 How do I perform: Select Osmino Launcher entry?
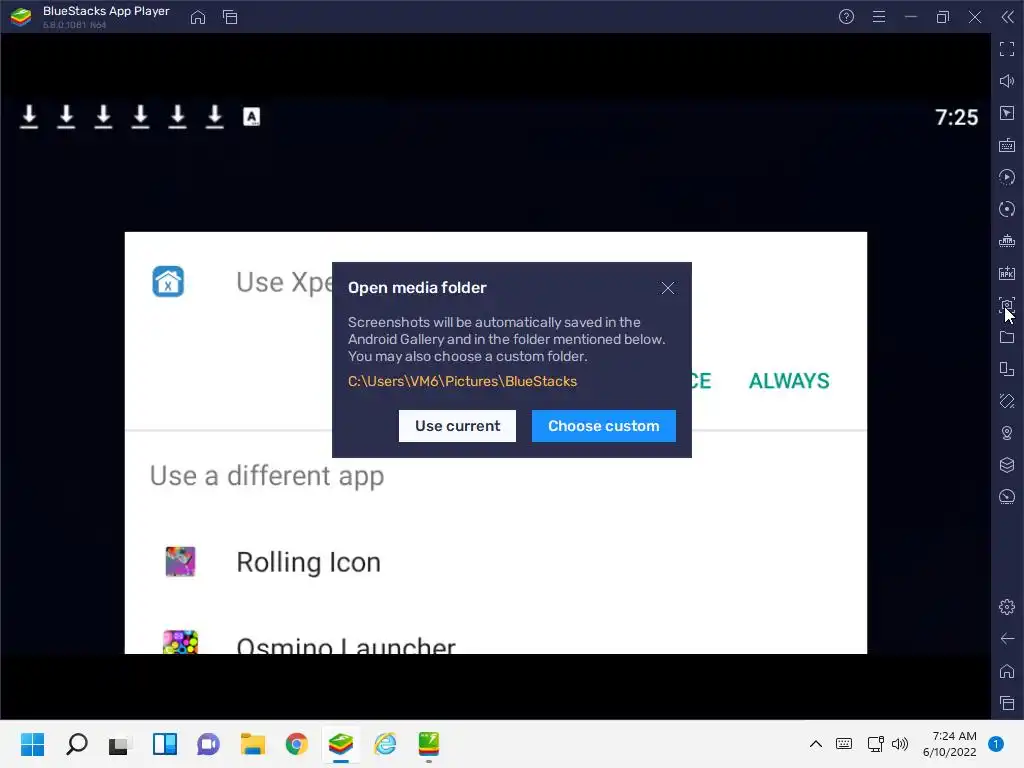pyautogui.click(x=496, y=640)
